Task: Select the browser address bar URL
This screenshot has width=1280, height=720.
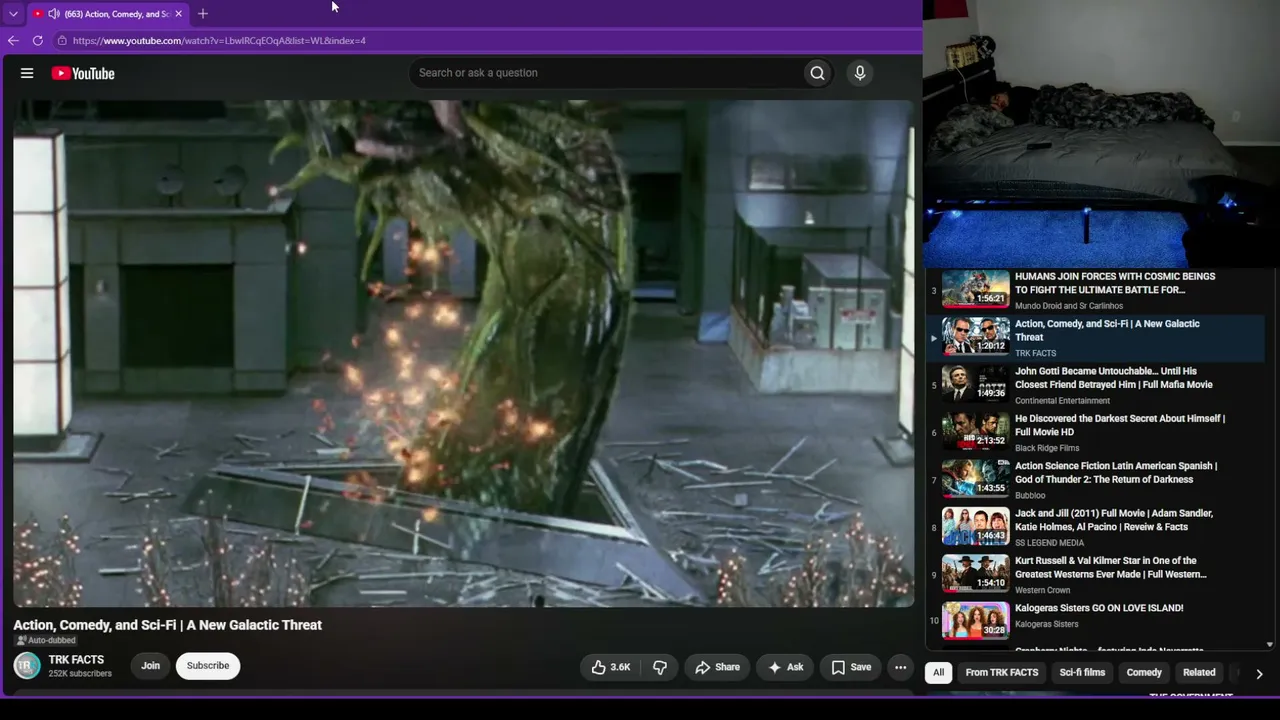Action: click(219, 41)
